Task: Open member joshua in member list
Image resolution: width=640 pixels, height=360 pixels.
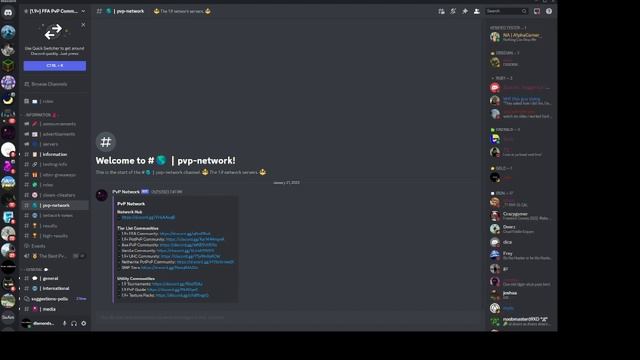Action: point(521,295)
